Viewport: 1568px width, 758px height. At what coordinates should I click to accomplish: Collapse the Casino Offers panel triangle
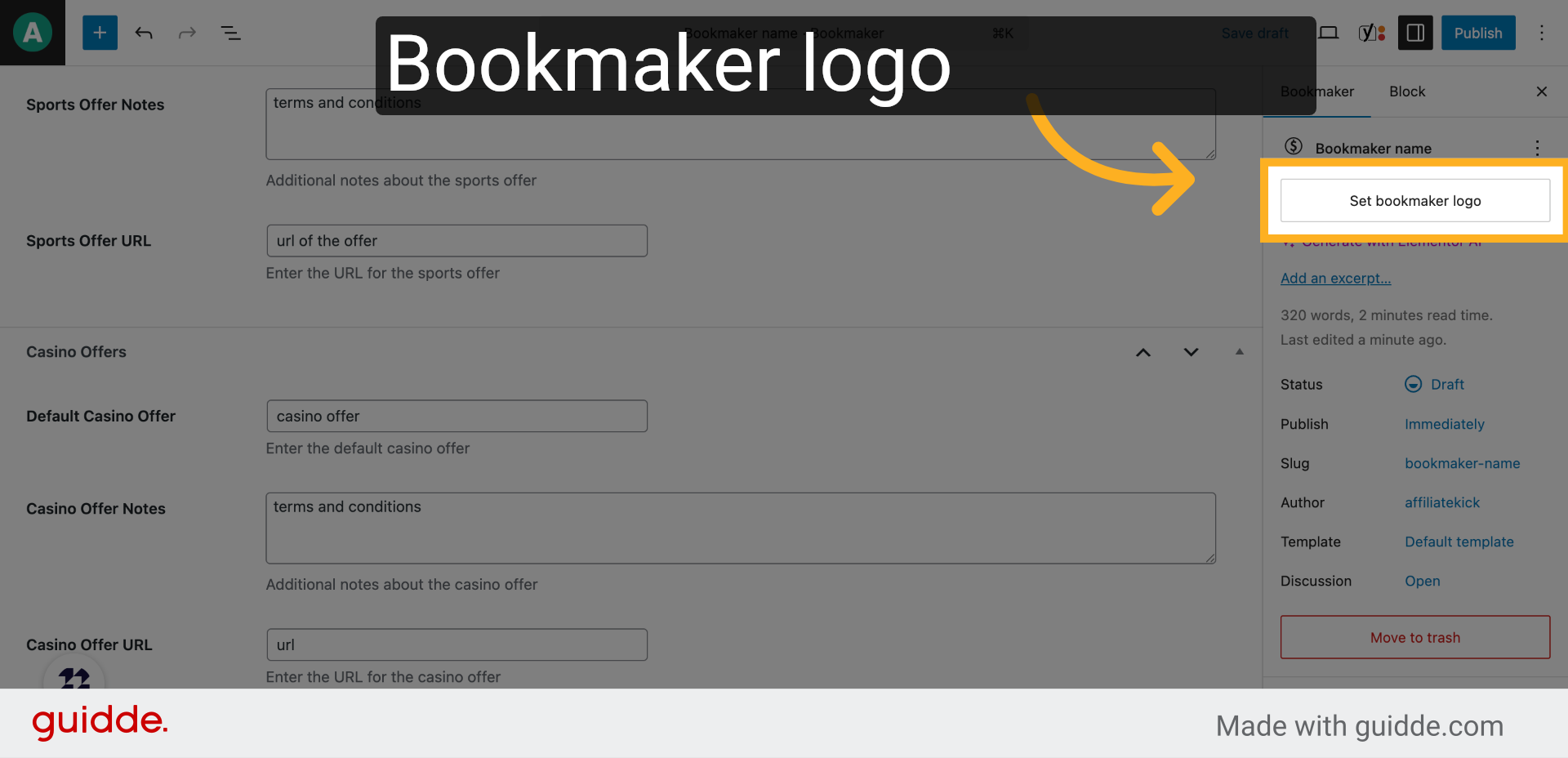[x=1240, y=352]
